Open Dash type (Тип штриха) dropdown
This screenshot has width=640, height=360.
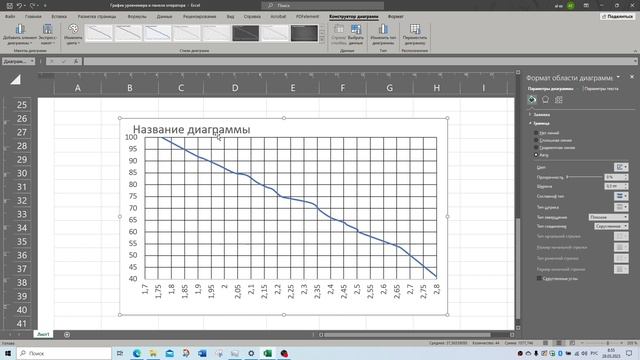click(x=621, y=207)
